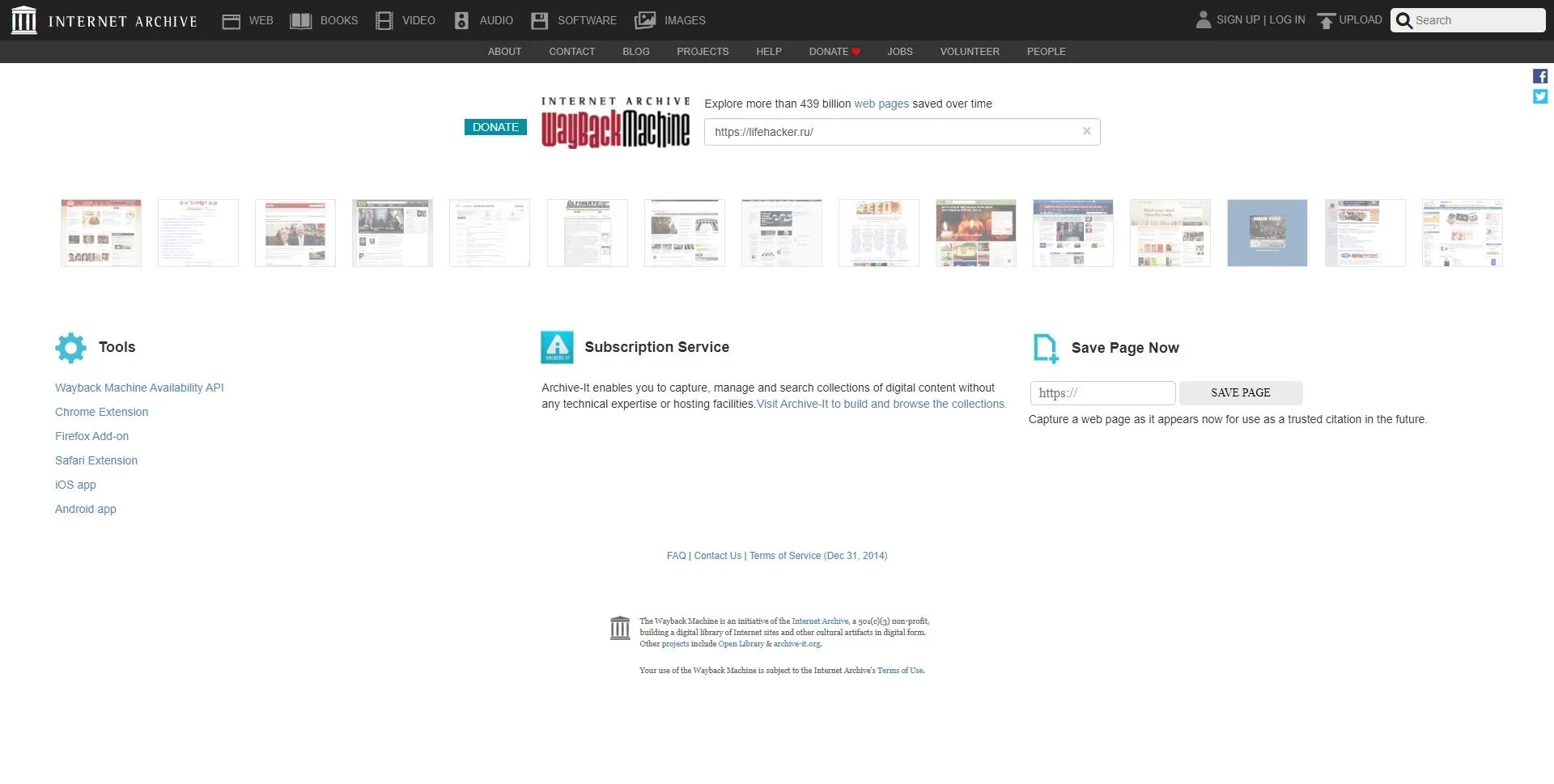The width and height of the screenshot is (1554, 784).
Task: Click the Archive-It subscription icon
Action: [x=557, y=348]
